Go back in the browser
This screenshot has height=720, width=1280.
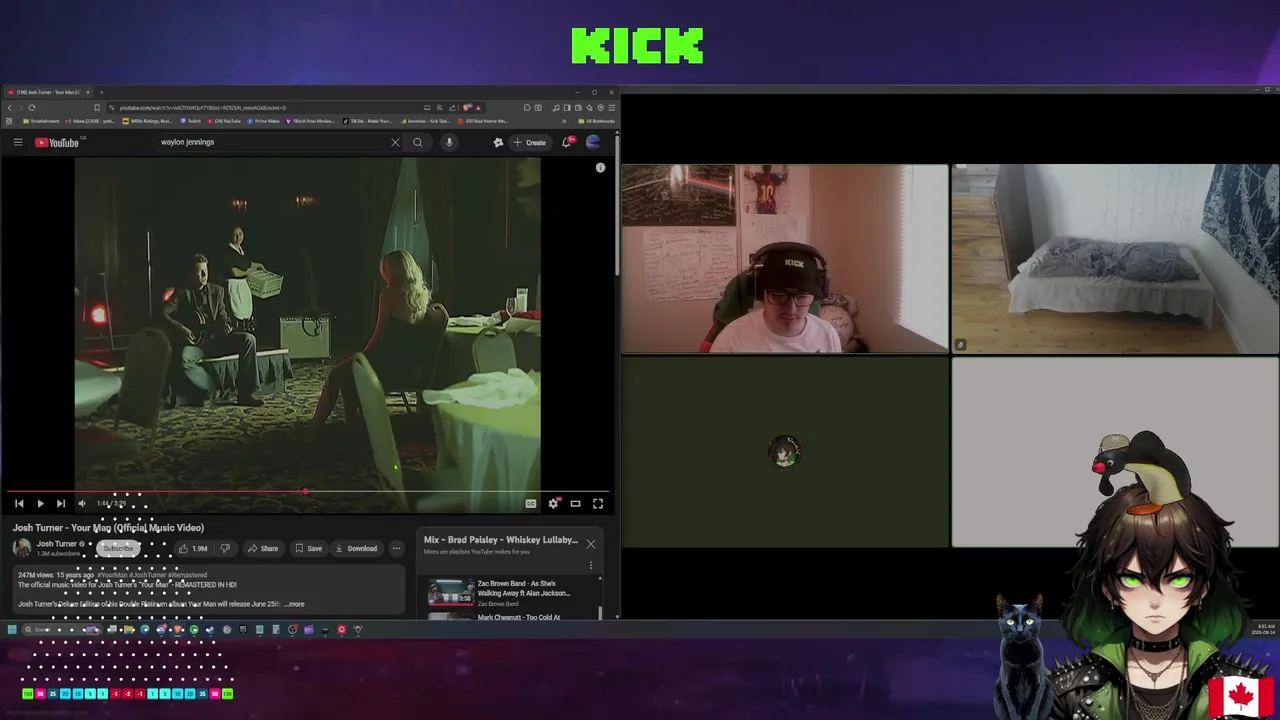9,107
